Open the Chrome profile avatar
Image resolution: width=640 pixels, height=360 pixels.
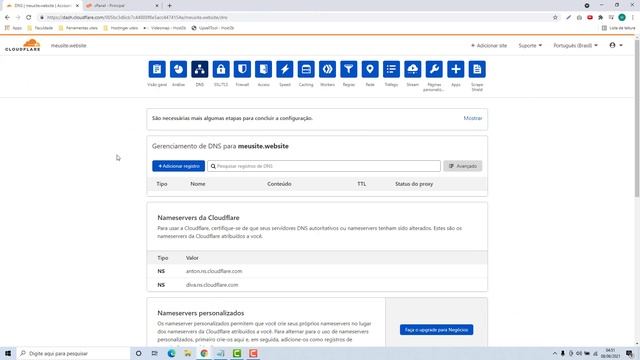[x=622, y=18]
